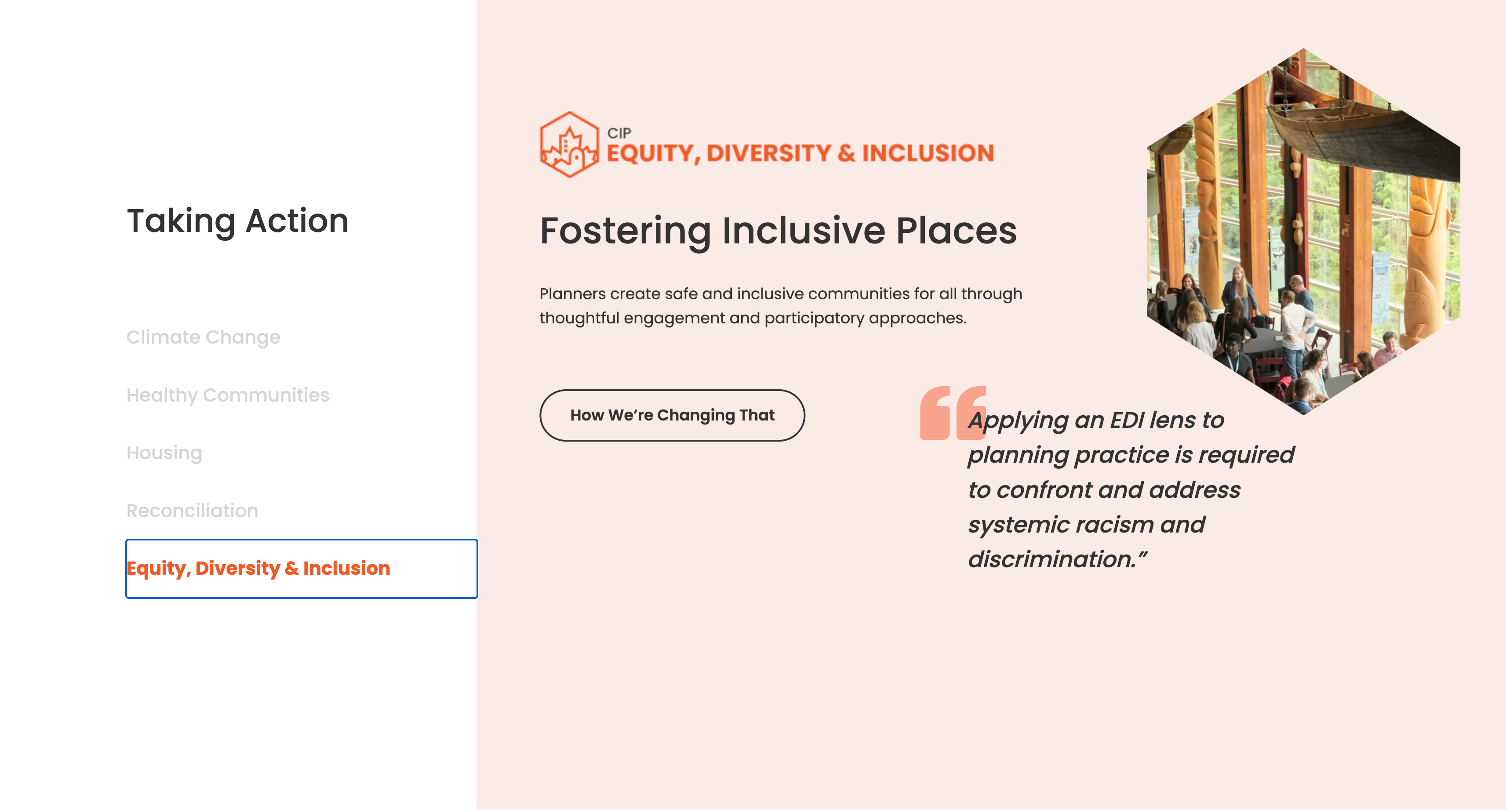Show the Reconciliation tab
Viewport: 1506px width, 812px height.
(192, 511)
